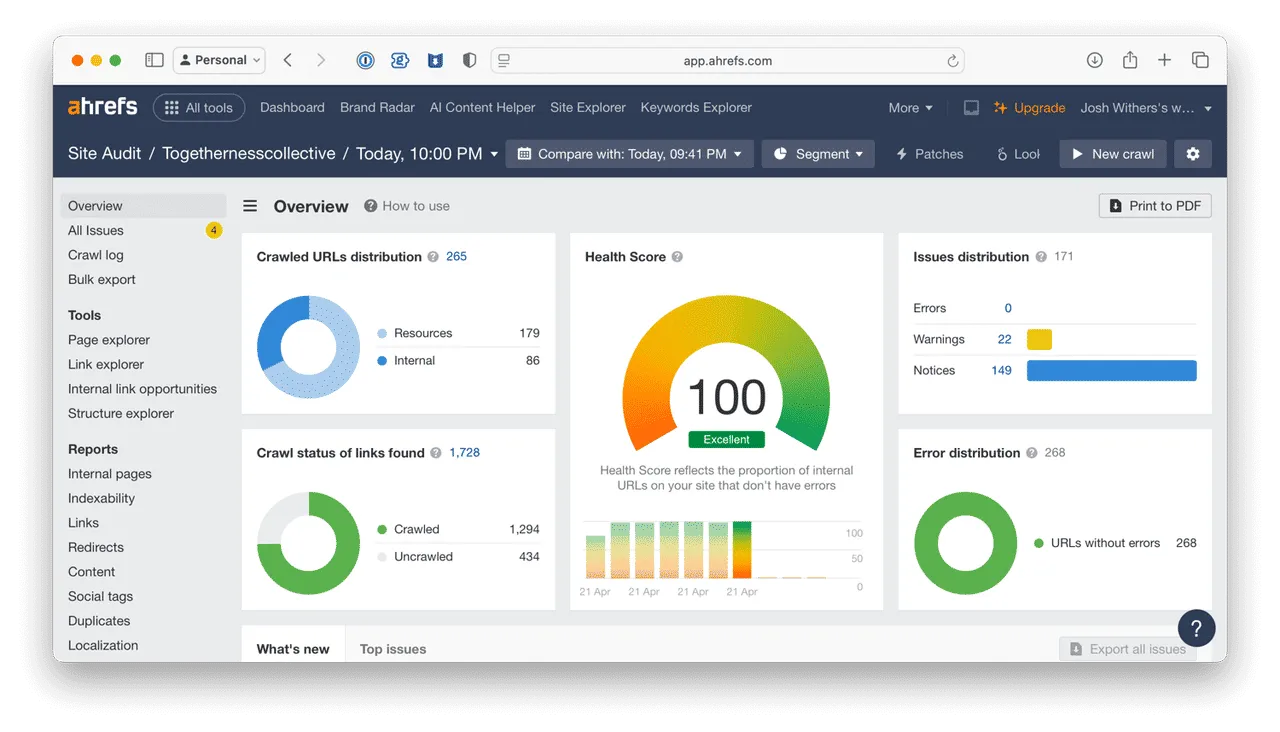Click the yellow 4 badge on All Issues
The width and height of the screenshot is (1280, 732).
[x=213, y=230]
